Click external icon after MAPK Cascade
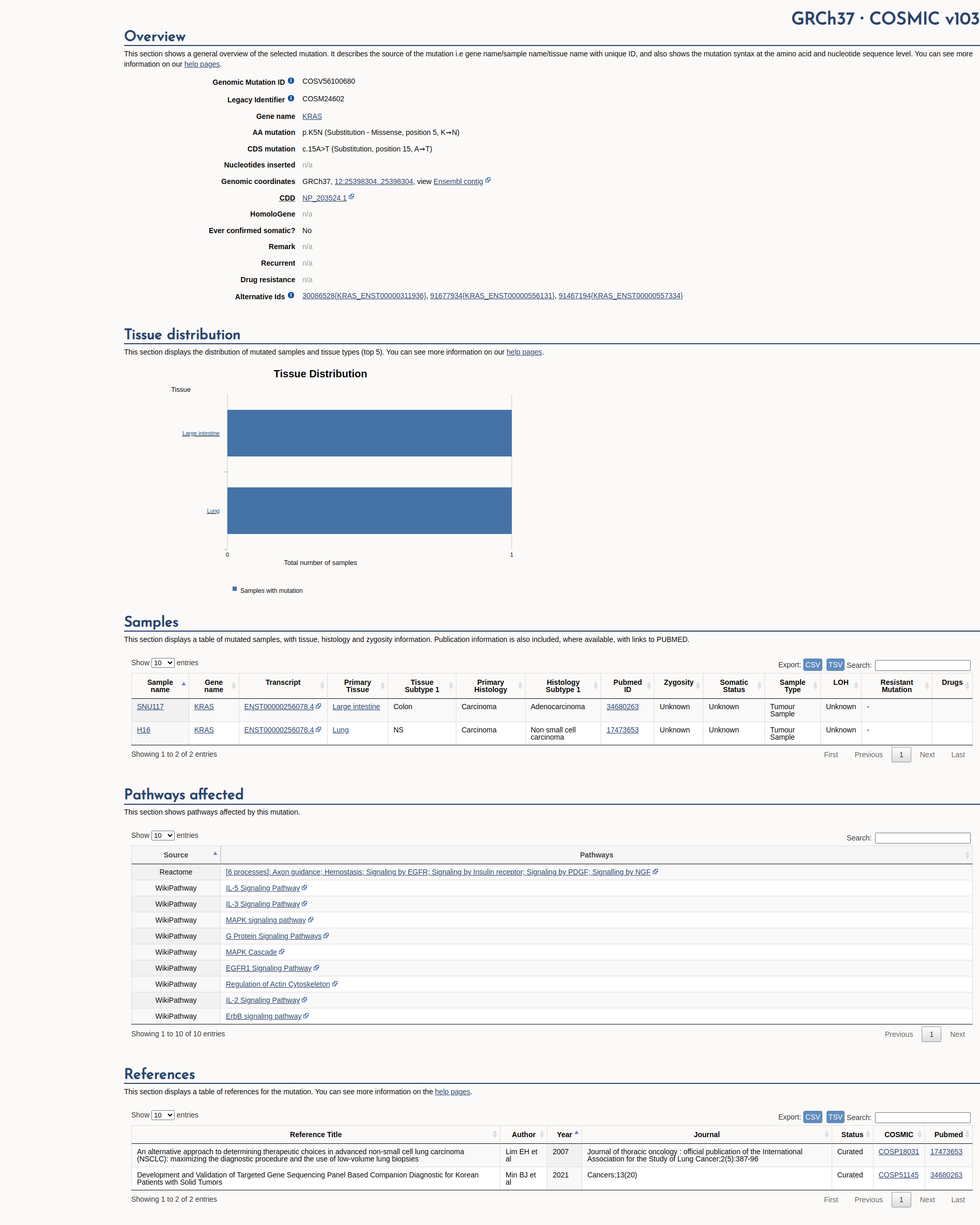Viewport: 980px width, 1225px height. 282,952
